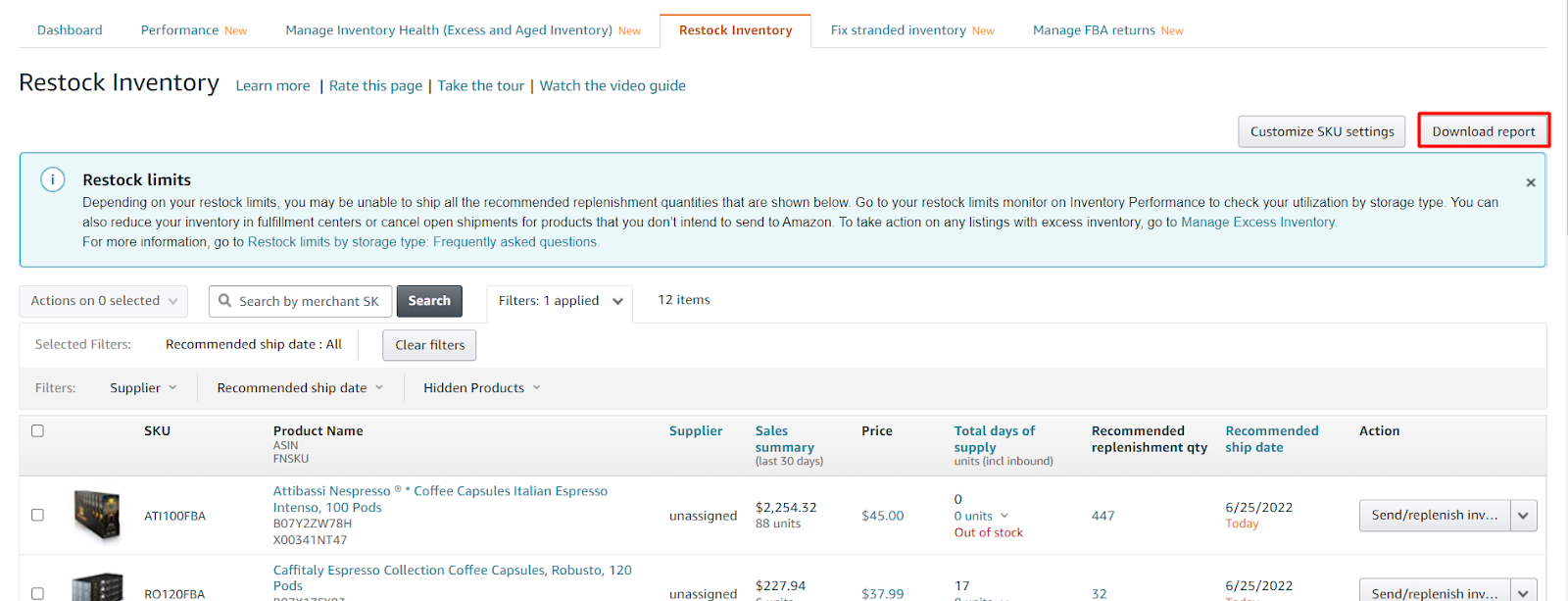This screenshot has width=1568, height=601.
Task: Click the Attibassi coffee capsules thumbnail
Action: tap(97, 515)
